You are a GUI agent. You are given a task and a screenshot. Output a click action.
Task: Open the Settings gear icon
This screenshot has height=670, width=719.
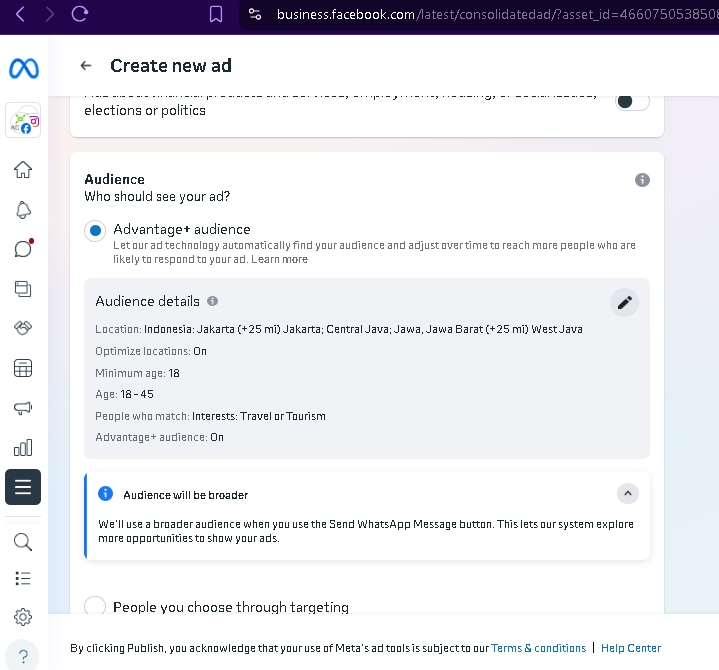point(23,617)
